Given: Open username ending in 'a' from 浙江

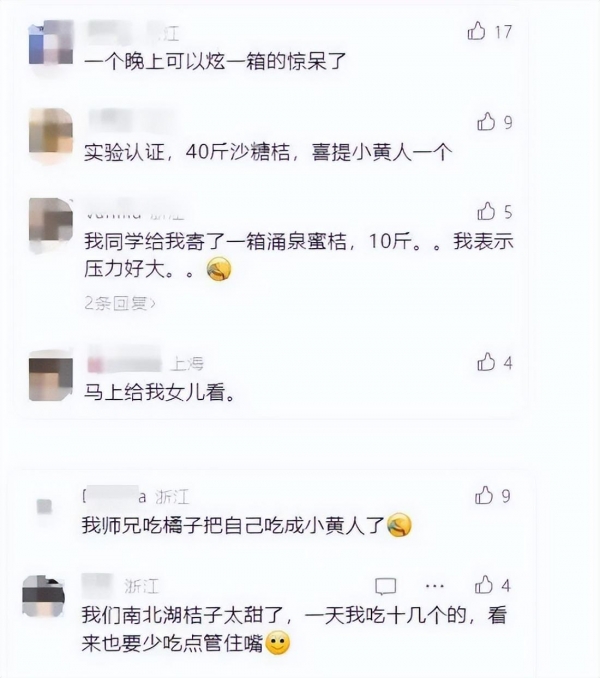Looking at the screenshot, I should [x=115, y=496].
